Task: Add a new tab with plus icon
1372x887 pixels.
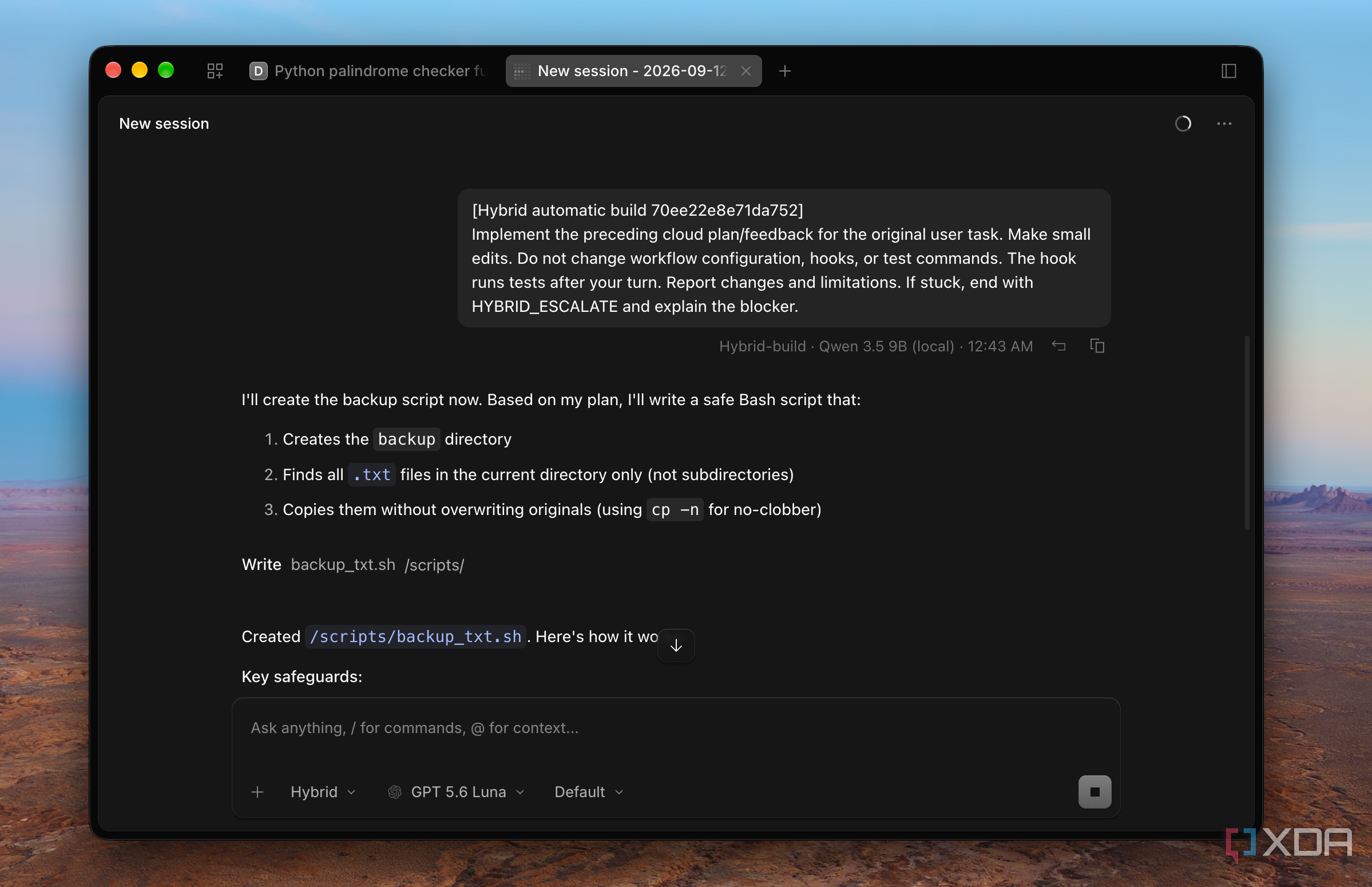Action: pyautogui.click(x=785, y=71)
